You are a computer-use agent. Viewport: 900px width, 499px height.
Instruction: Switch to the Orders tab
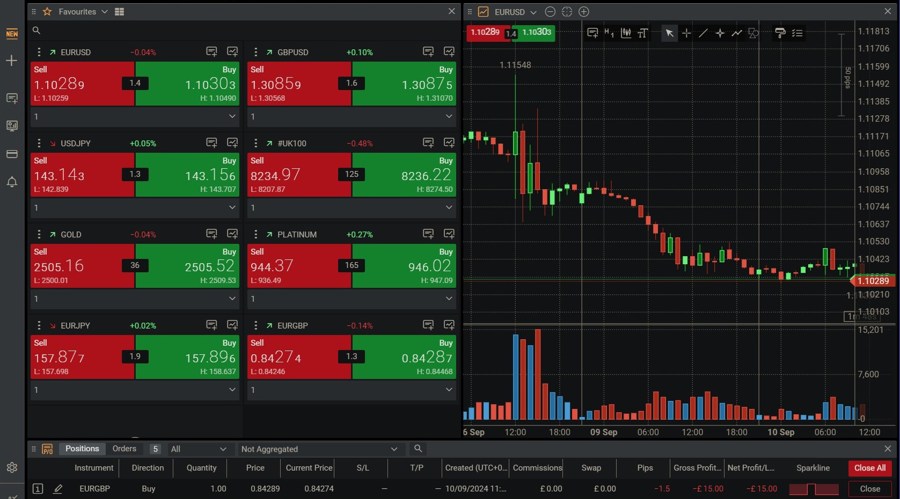[124, 449]
